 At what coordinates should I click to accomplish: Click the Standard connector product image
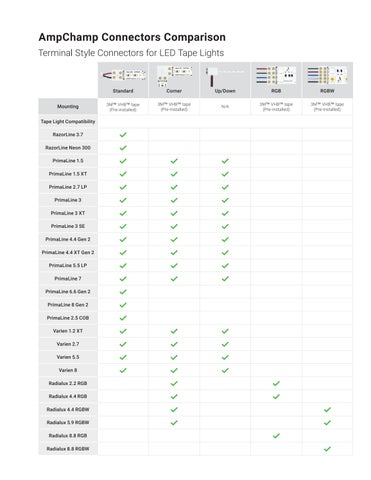[x=124, y=75]
